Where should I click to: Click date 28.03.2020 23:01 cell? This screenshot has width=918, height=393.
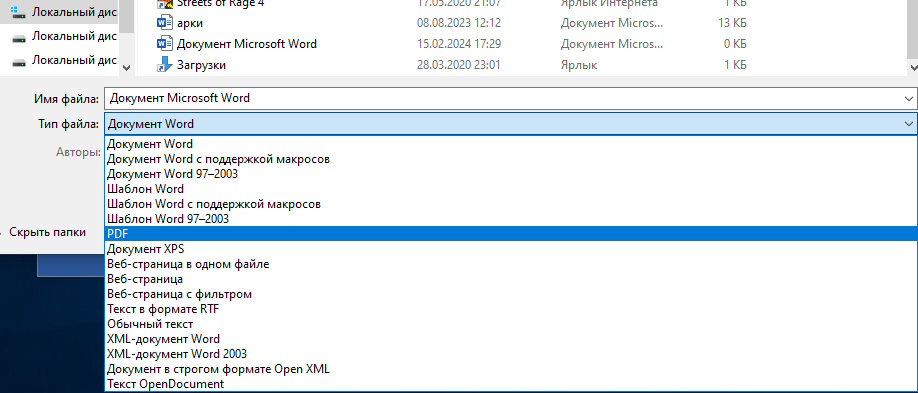pyautogui.click(x=458, y=65)
